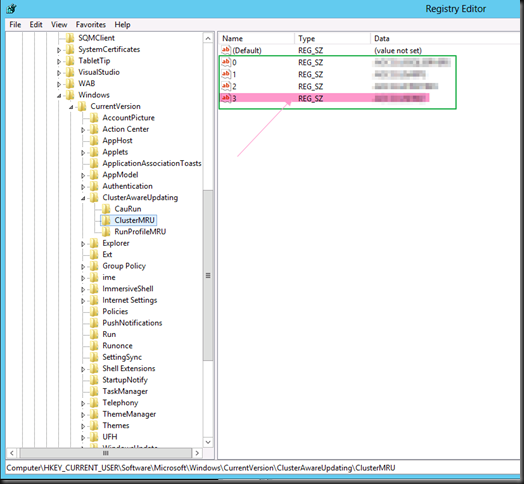Collapse the ClusterAwareUpdating key
The width and height of the screenshot is (524, 484).
point(83,198)
